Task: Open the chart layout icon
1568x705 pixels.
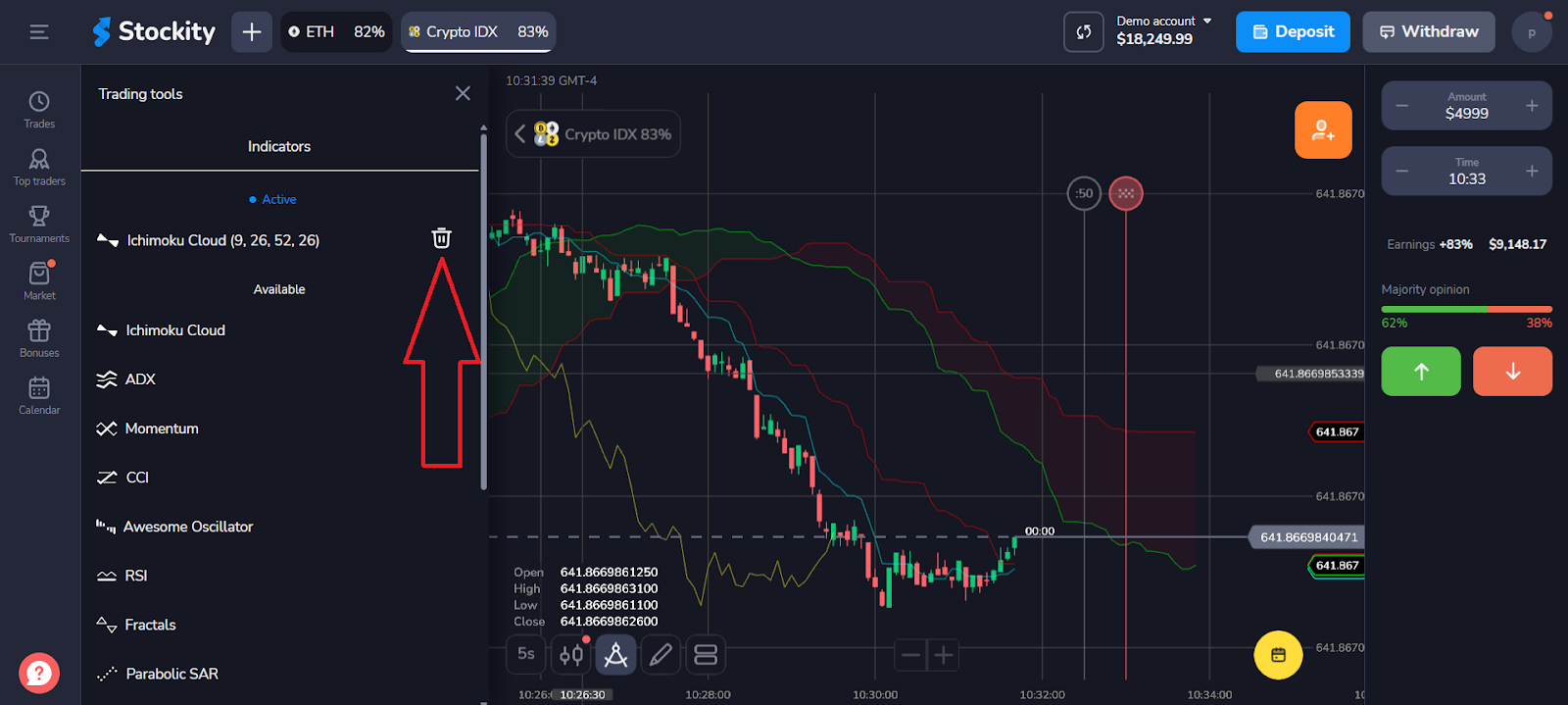Action: (706, 654)
